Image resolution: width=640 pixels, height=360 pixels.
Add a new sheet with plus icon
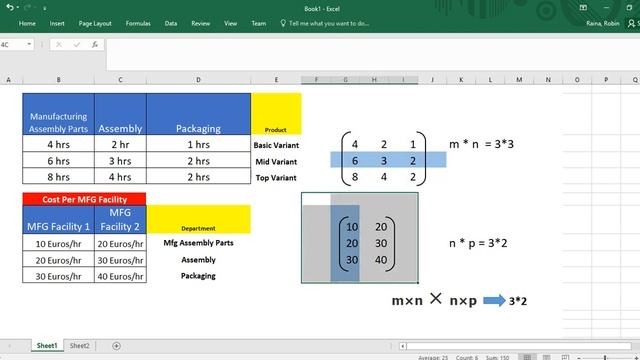point(116,346)
